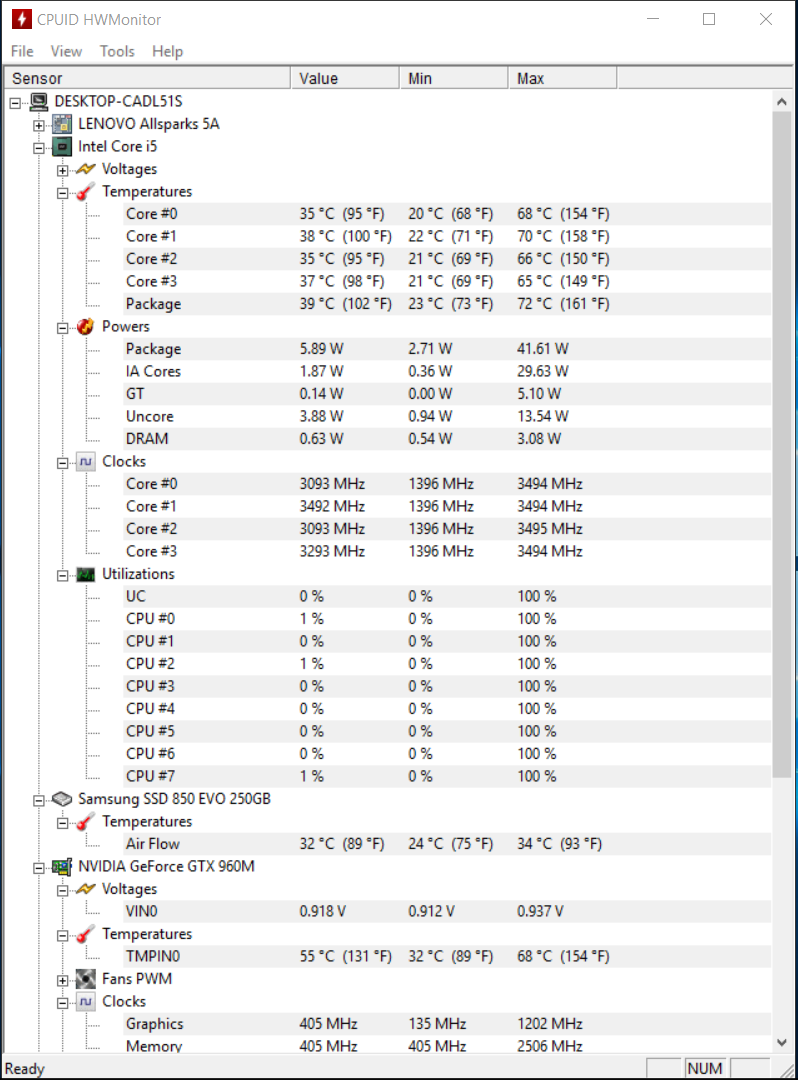Image resolution: width=798 pixels, height=1080 pixels.
Task: Open the Tools menu
Action: [117, 52]
